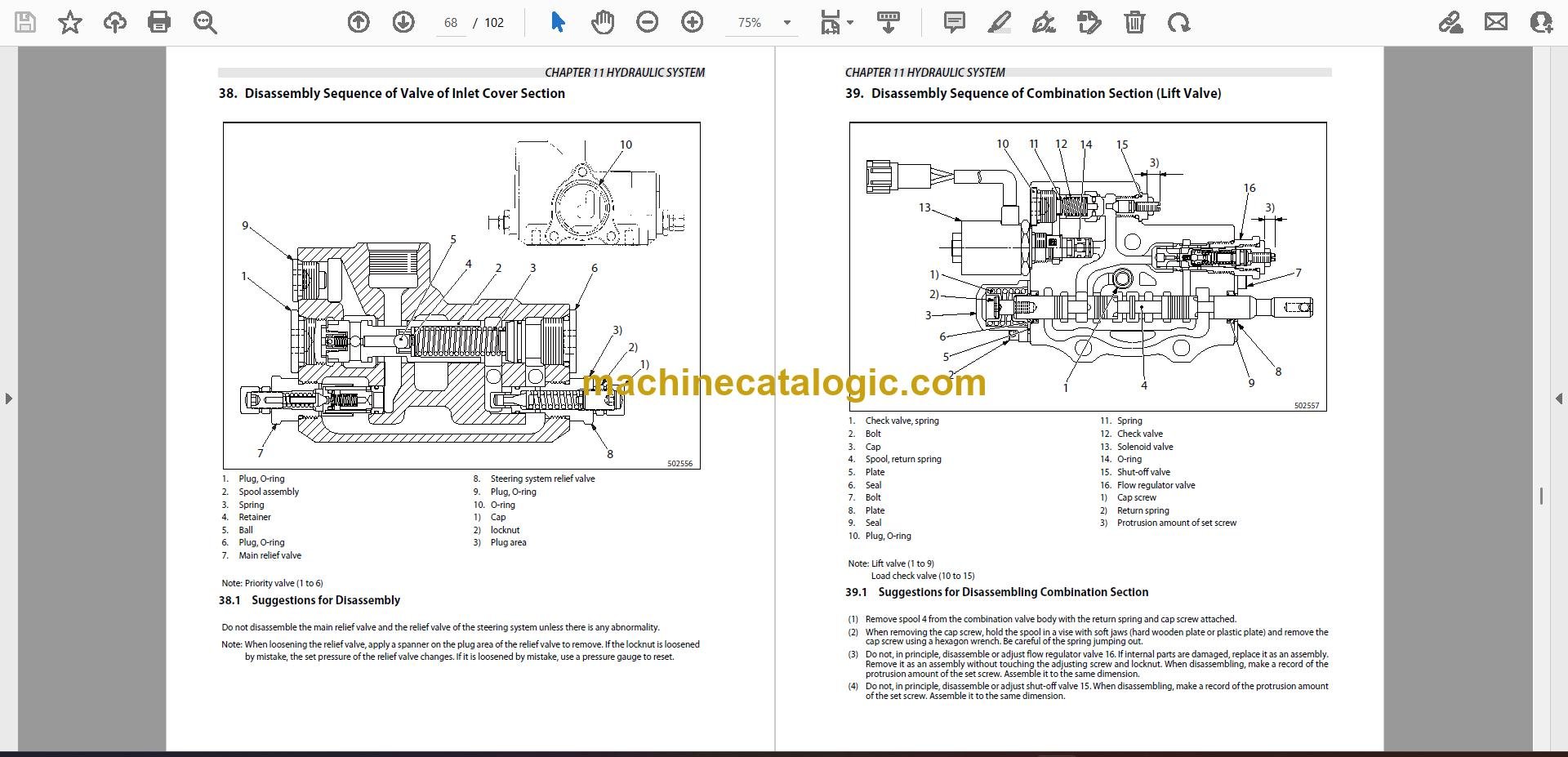This screenshot has height=757, width=1568.
Task: Open fit page options icon
Action: tap(831, 22)
